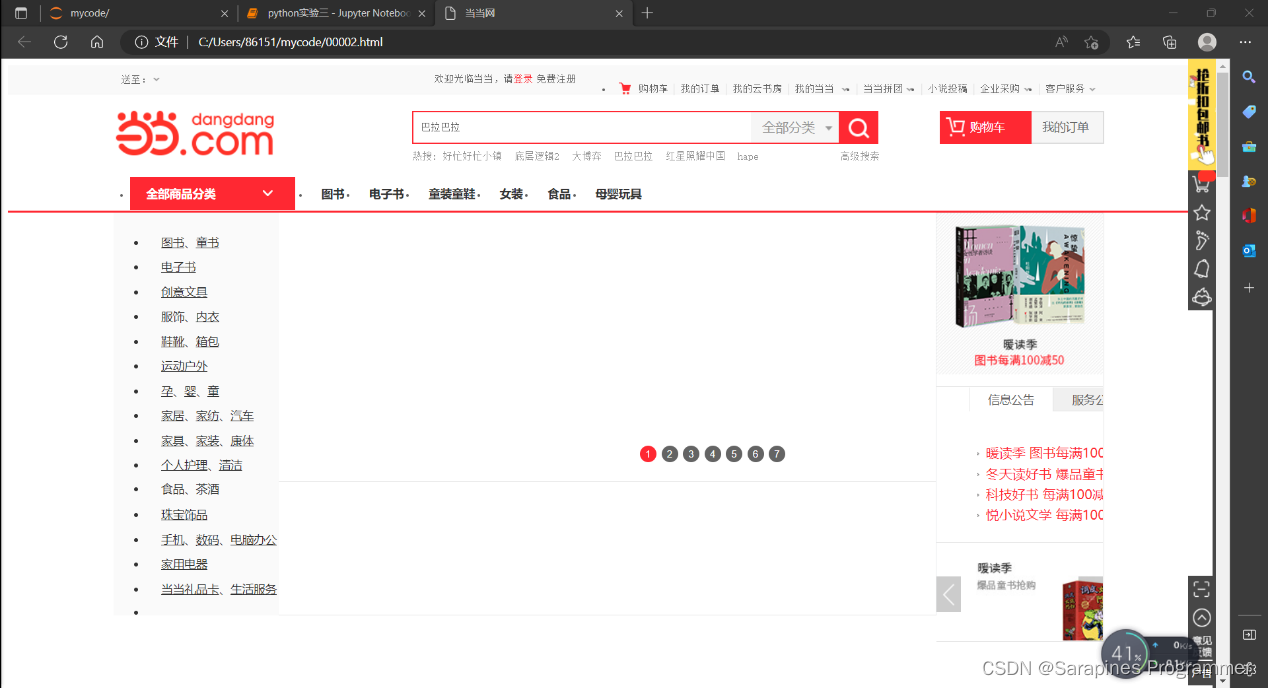Image resolution: width=1268 pixels, height=688 pixels.
Task: Open the floating sidebar bell notification icon
Action: pos(1202,268)
